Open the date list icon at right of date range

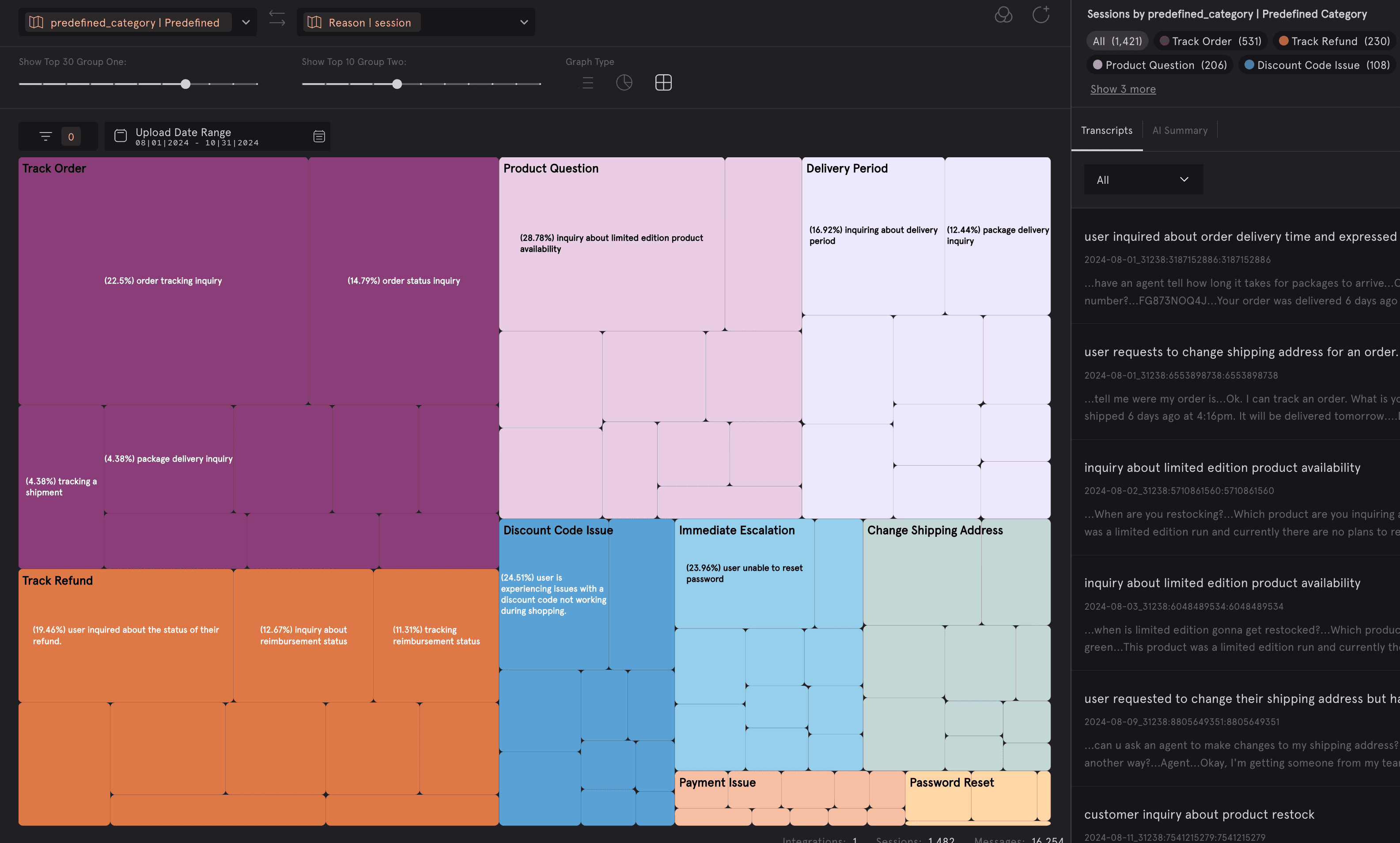click(x=319, y=137)
